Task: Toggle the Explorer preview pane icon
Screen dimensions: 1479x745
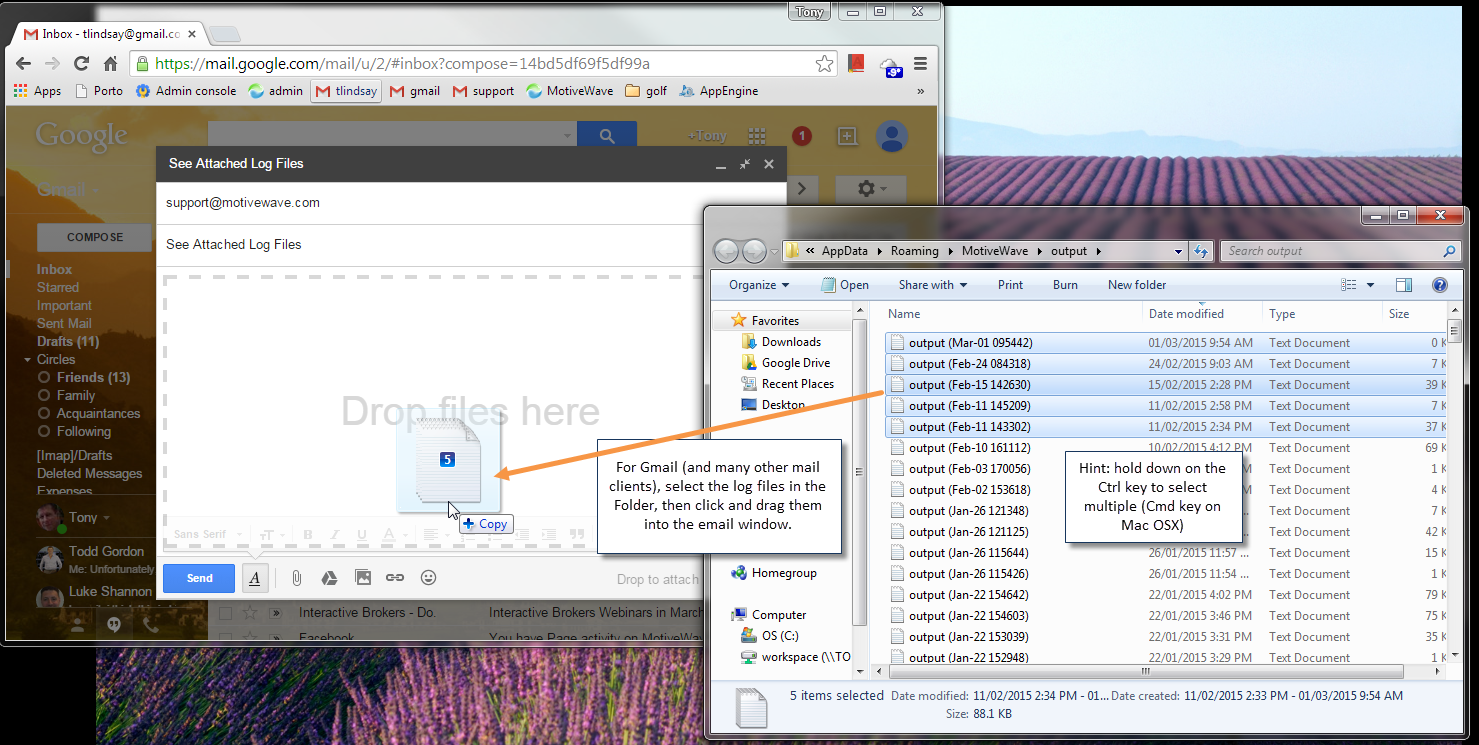Action: pyautogui.click(x=1404, y=285)
